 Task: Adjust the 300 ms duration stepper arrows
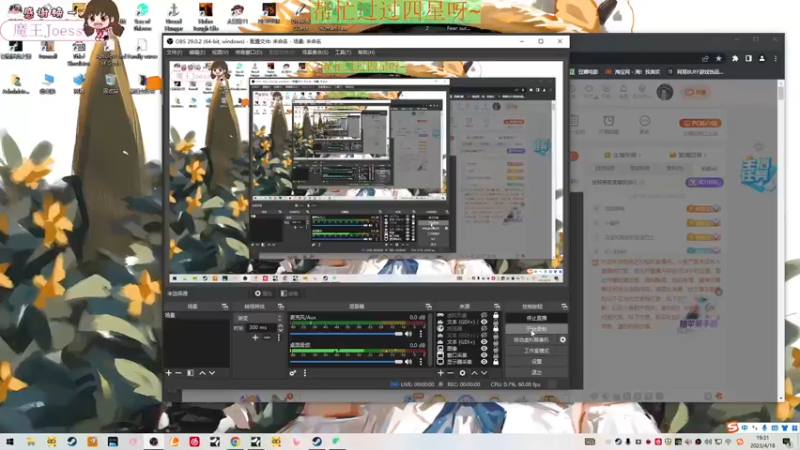(x=280, y=328)
